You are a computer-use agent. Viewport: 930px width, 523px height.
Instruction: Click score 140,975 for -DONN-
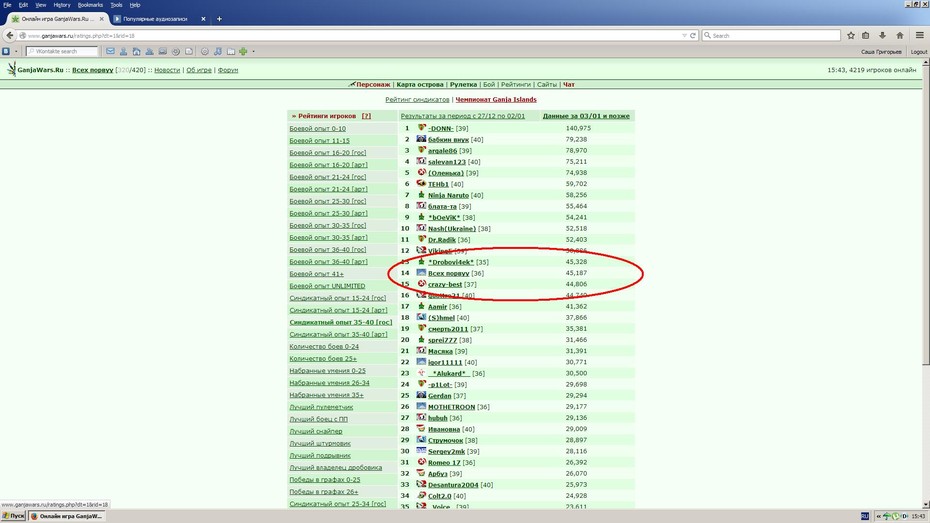[578, 128]
